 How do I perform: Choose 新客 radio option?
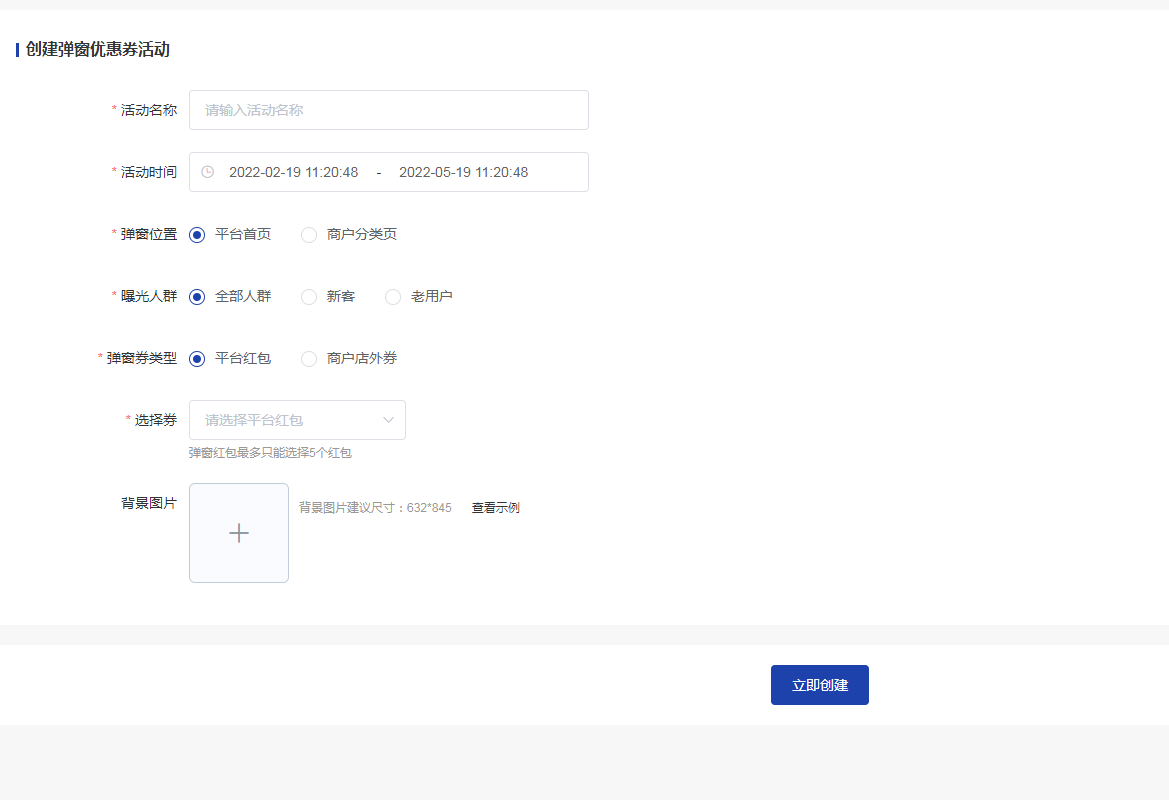(309, 297)
